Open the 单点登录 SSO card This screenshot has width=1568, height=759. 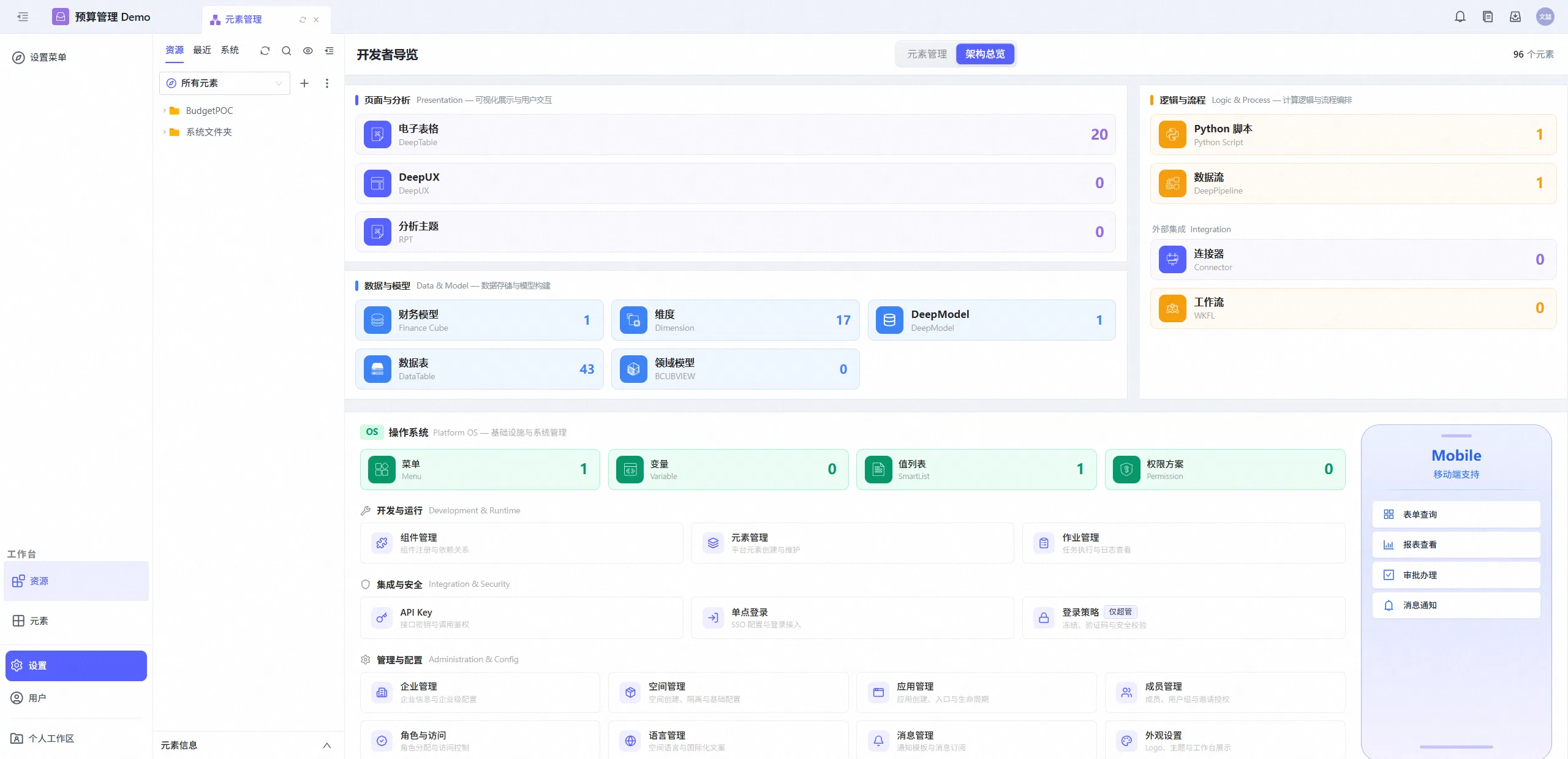[852, 618]
